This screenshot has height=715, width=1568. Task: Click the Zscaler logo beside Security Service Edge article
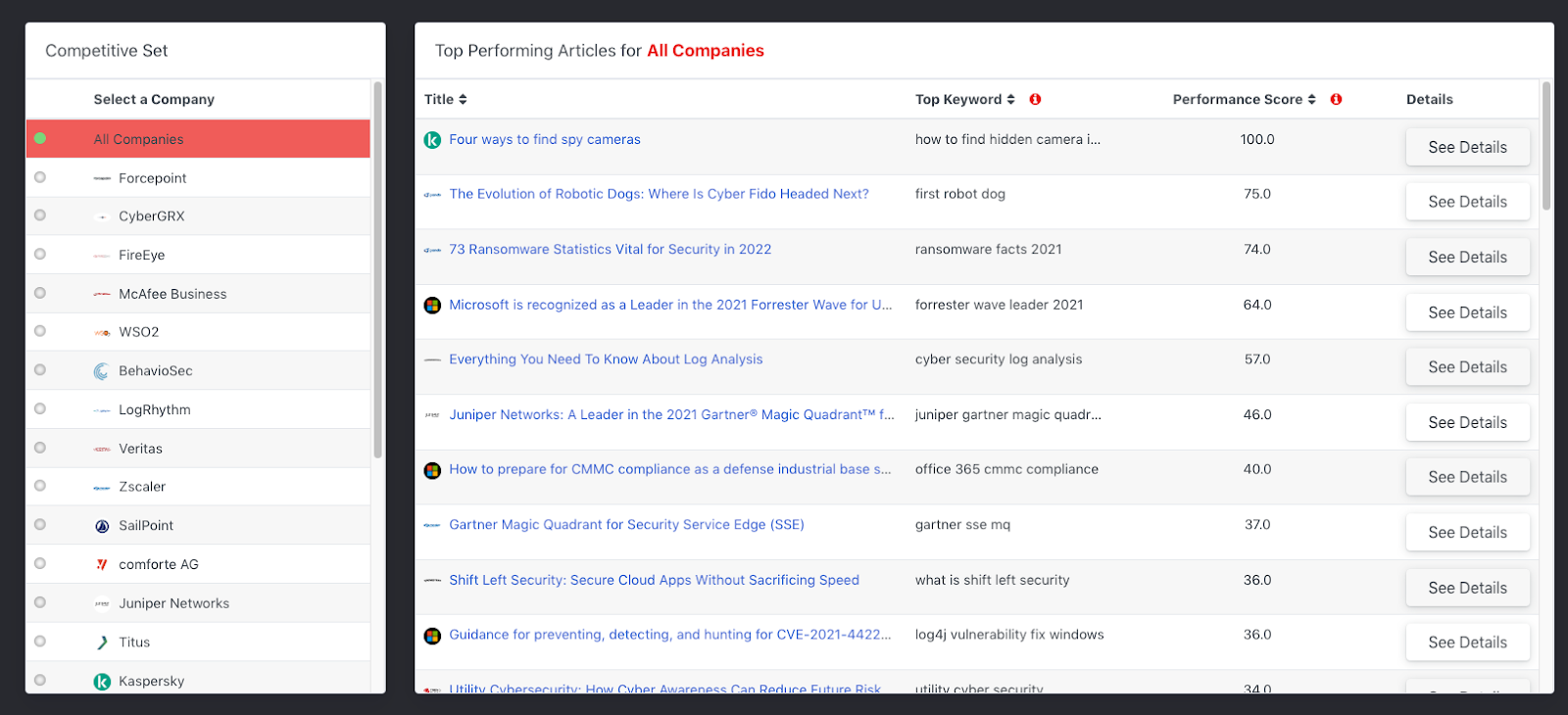pyautogui.click(x=432, y=525)
